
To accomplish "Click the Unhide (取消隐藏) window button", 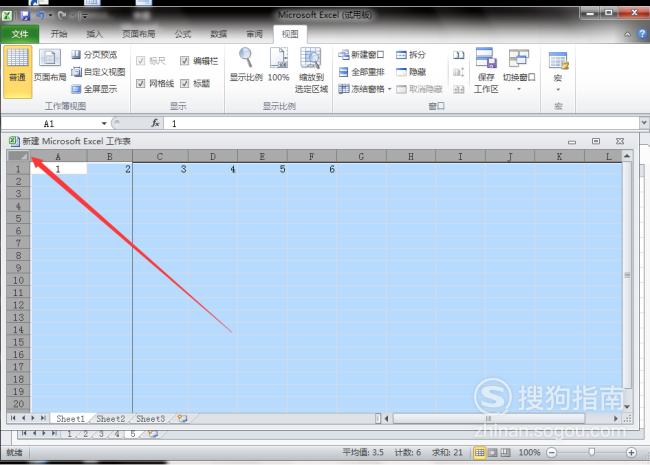I will (x=420, y=89).
